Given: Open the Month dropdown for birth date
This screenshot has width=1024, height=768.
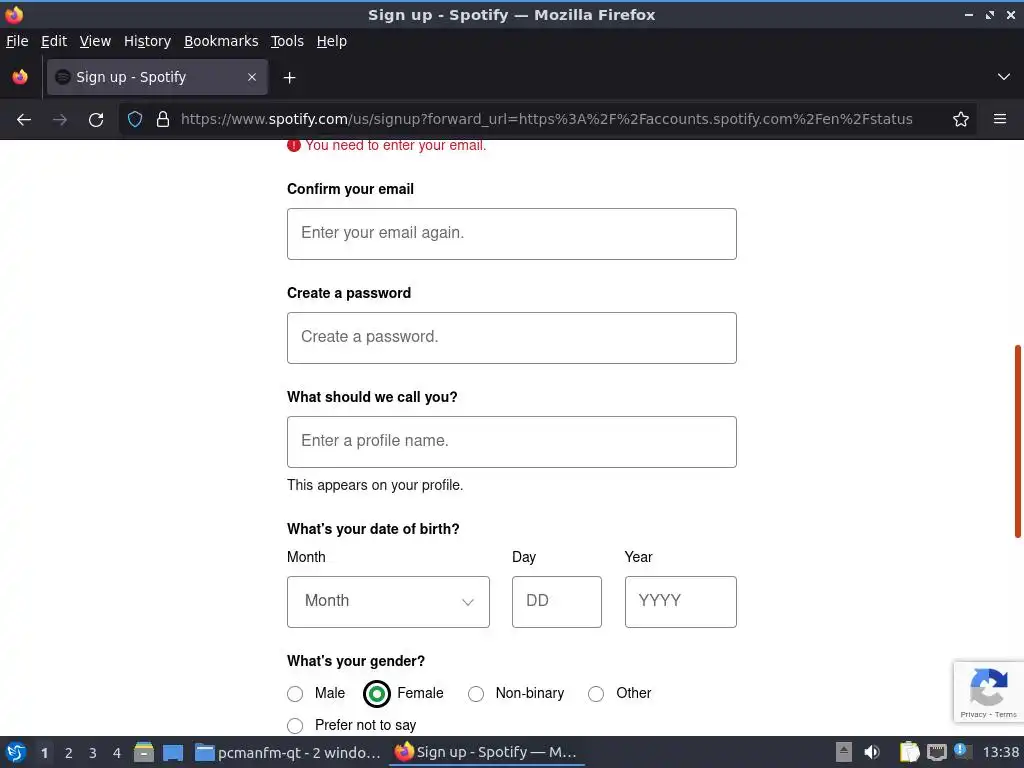Looking at the screenshot, I should 388,601.
